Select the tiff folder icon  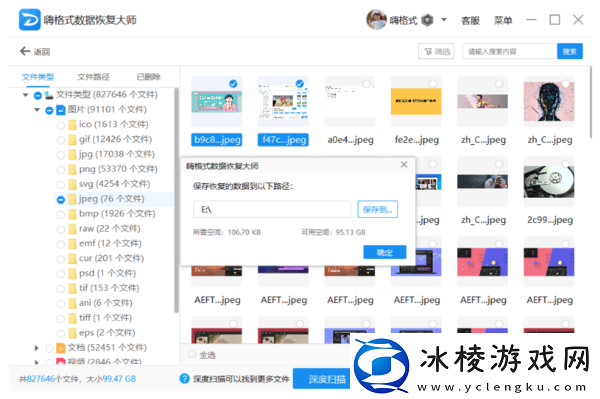(72, 318)
